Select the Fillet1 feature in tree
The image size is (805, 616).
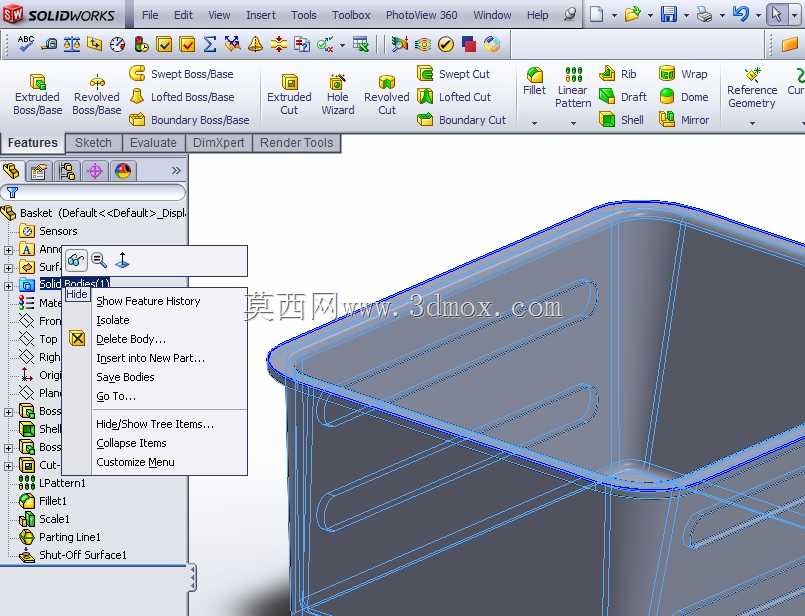click(43, 501)
